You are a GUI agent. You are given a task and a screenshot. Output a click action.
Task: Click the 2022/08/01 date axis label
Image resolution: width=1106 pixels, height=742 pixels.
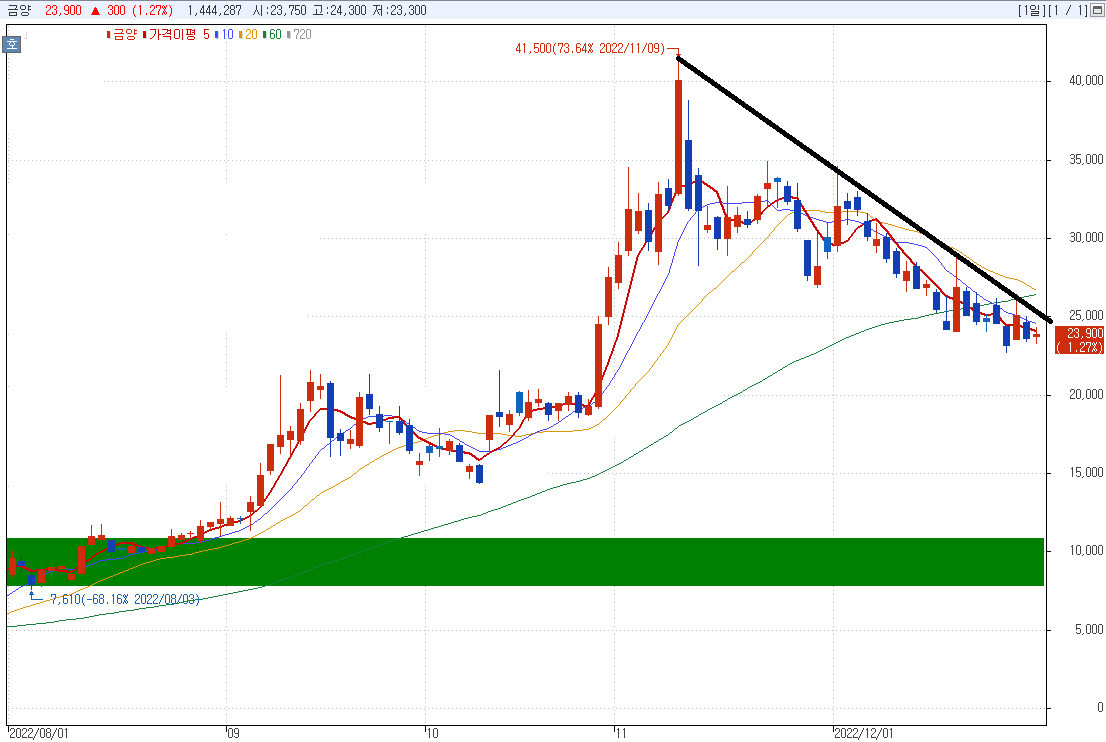tap(39, 734)
